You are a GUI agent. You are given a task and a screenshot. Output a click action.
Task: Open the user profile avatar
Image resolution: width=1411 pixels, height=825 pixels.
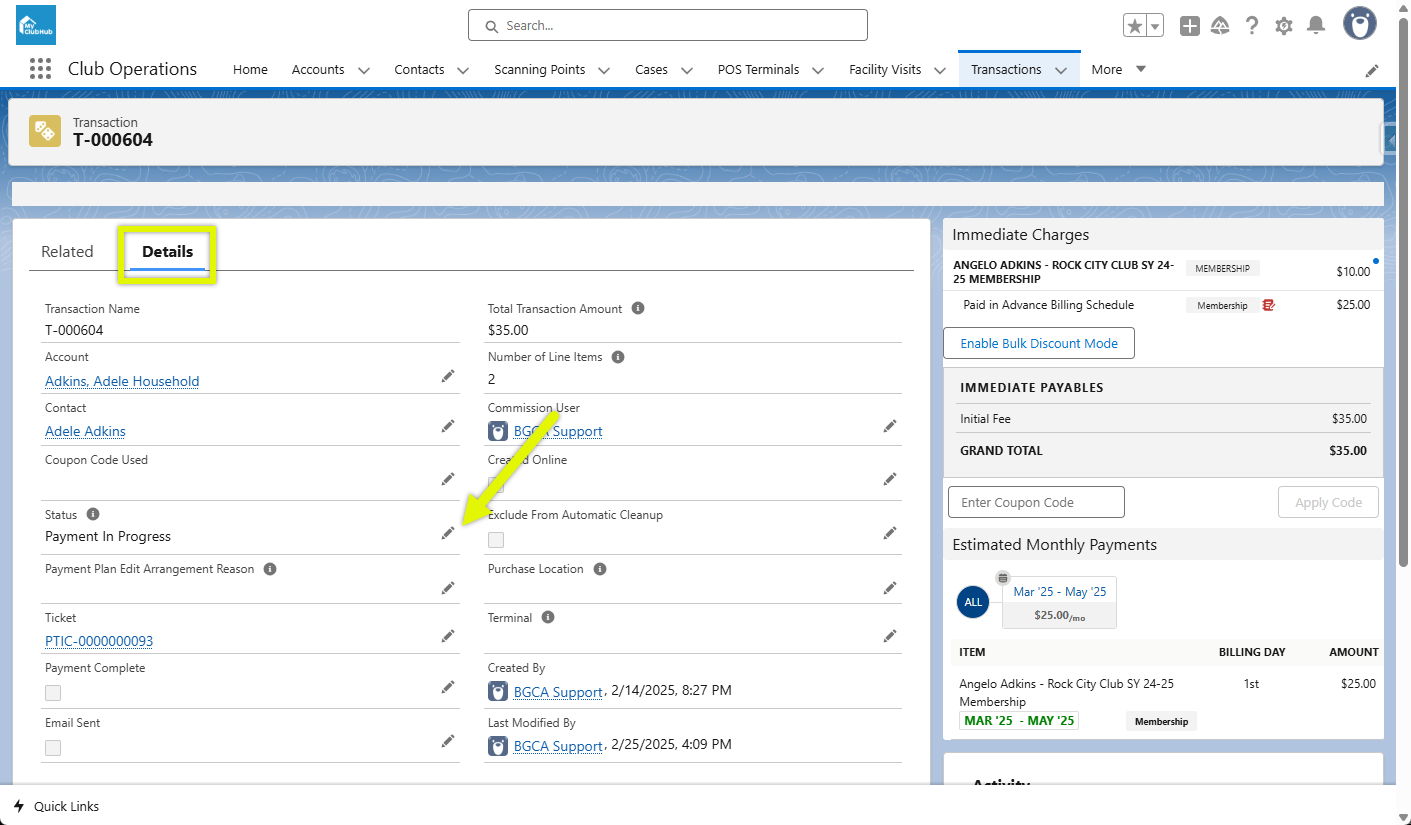pyautogui.click(x=1359, y=25)
